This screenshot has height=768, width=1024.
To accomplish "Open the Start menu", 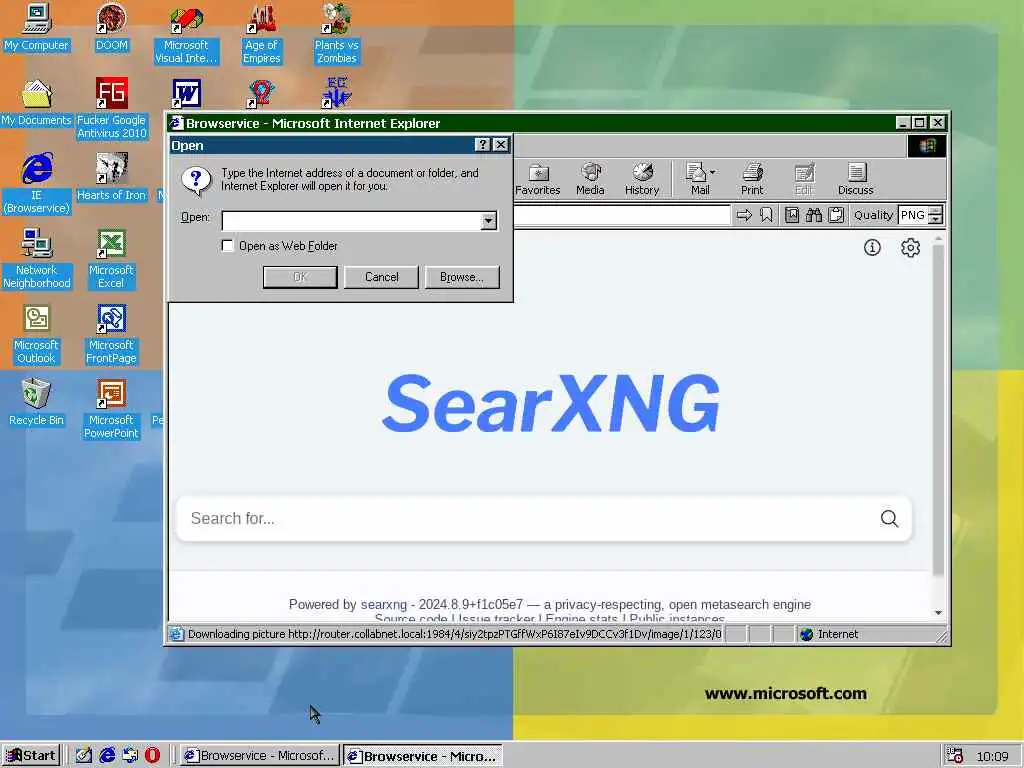I will (x=31, y=756).
